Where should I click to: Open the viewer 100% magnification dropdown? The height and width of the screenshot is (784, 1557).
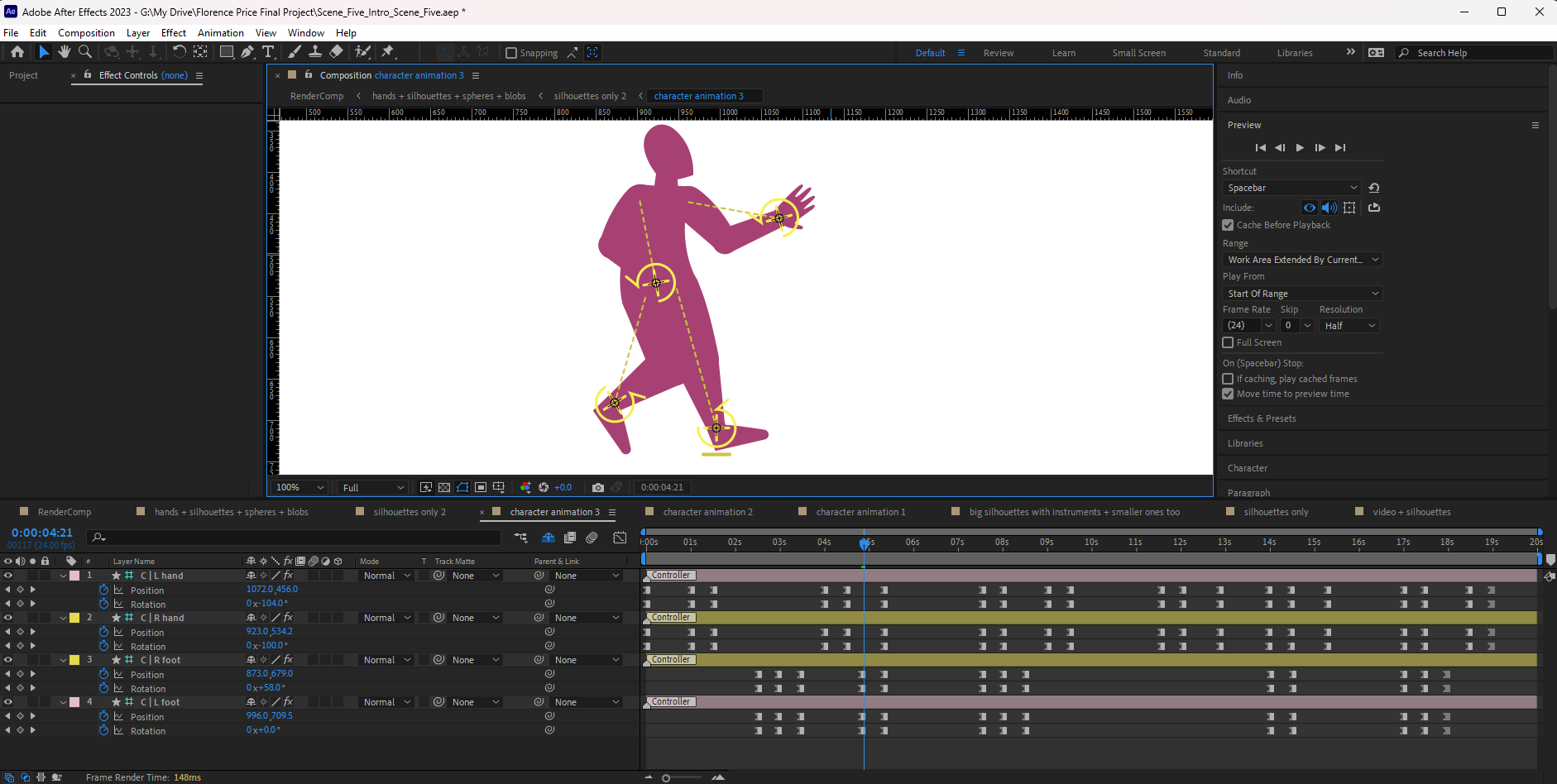299,487
